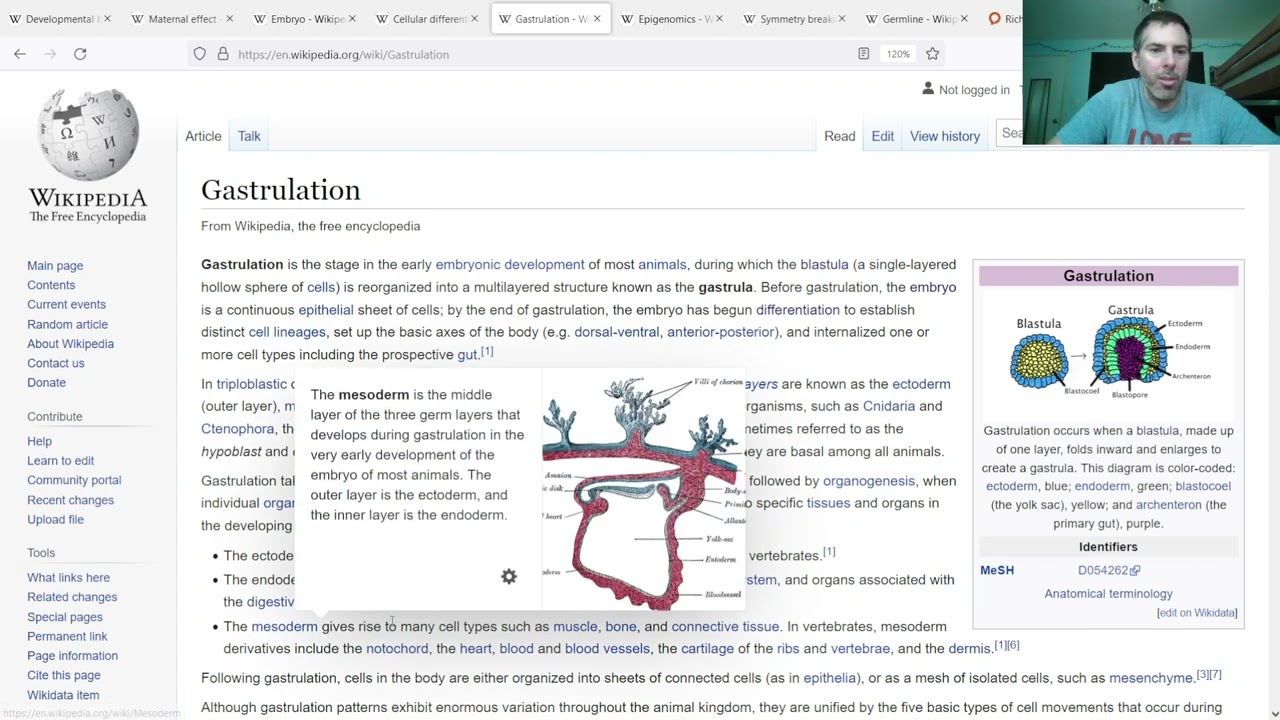
Task: Open Wikidata item link
Action: [63, 695]
